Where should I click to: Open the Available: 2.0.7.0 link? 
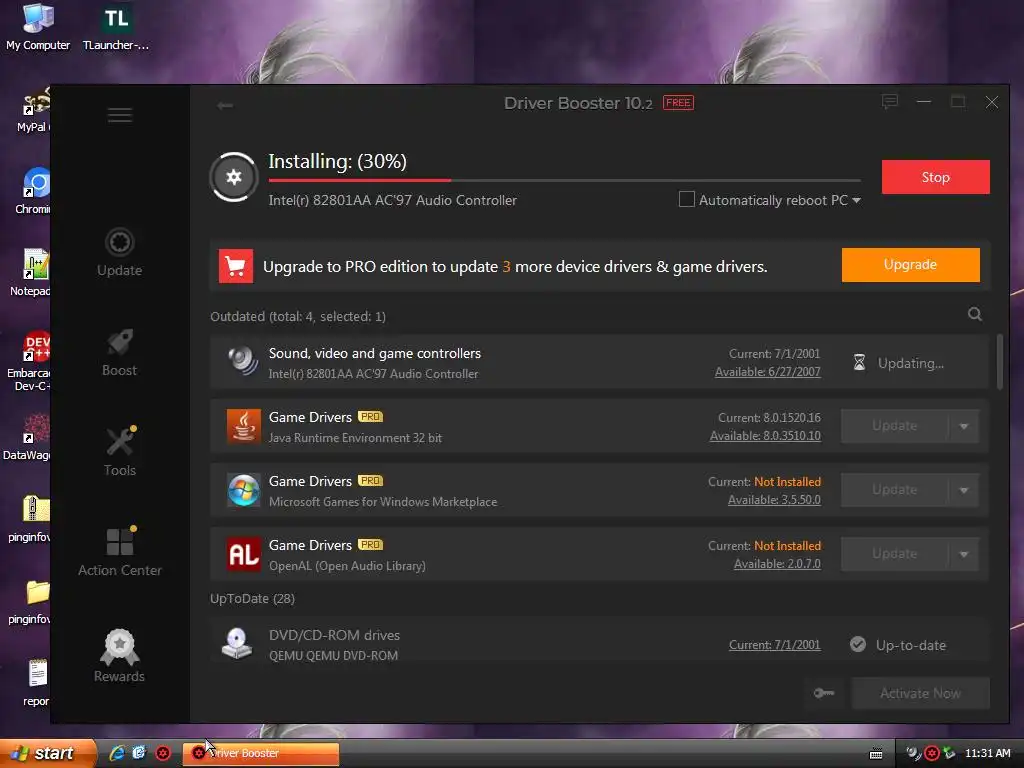pos(777,564)
